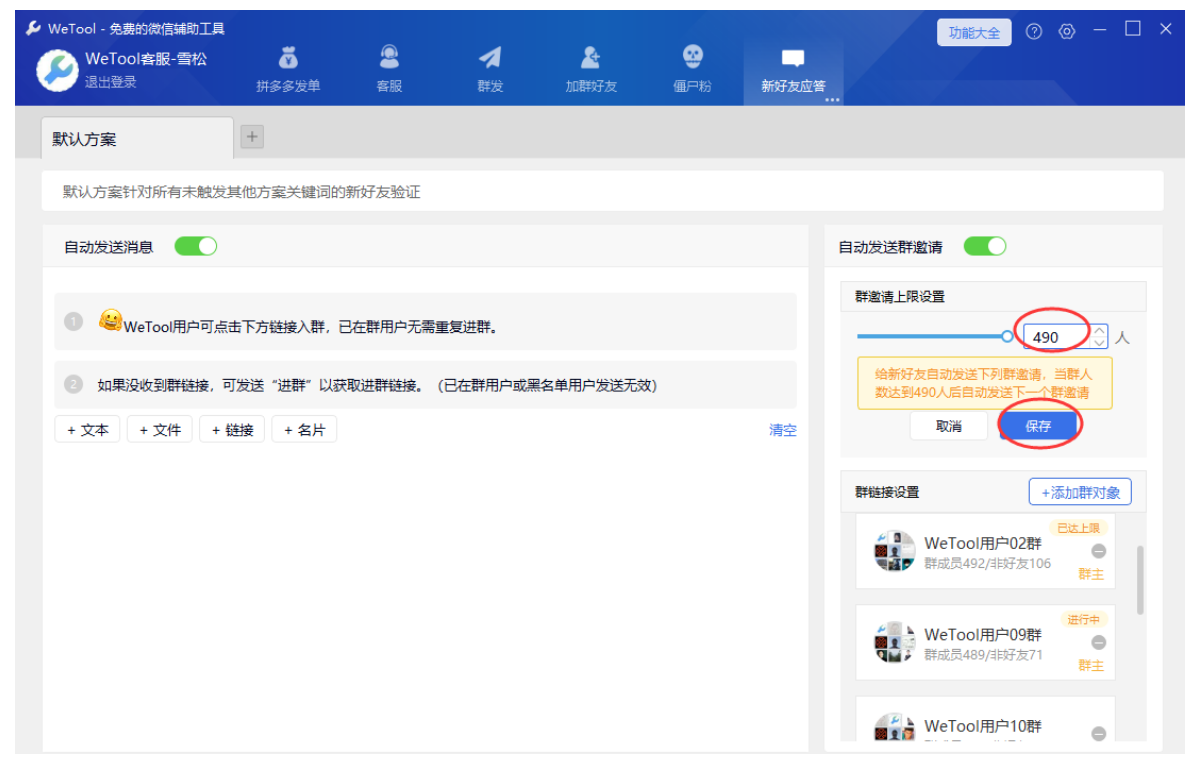Click 取消 to cancel limit change
Viewport: 1193px width, 782px height.
pyautogui.click(x=948, y=427)
